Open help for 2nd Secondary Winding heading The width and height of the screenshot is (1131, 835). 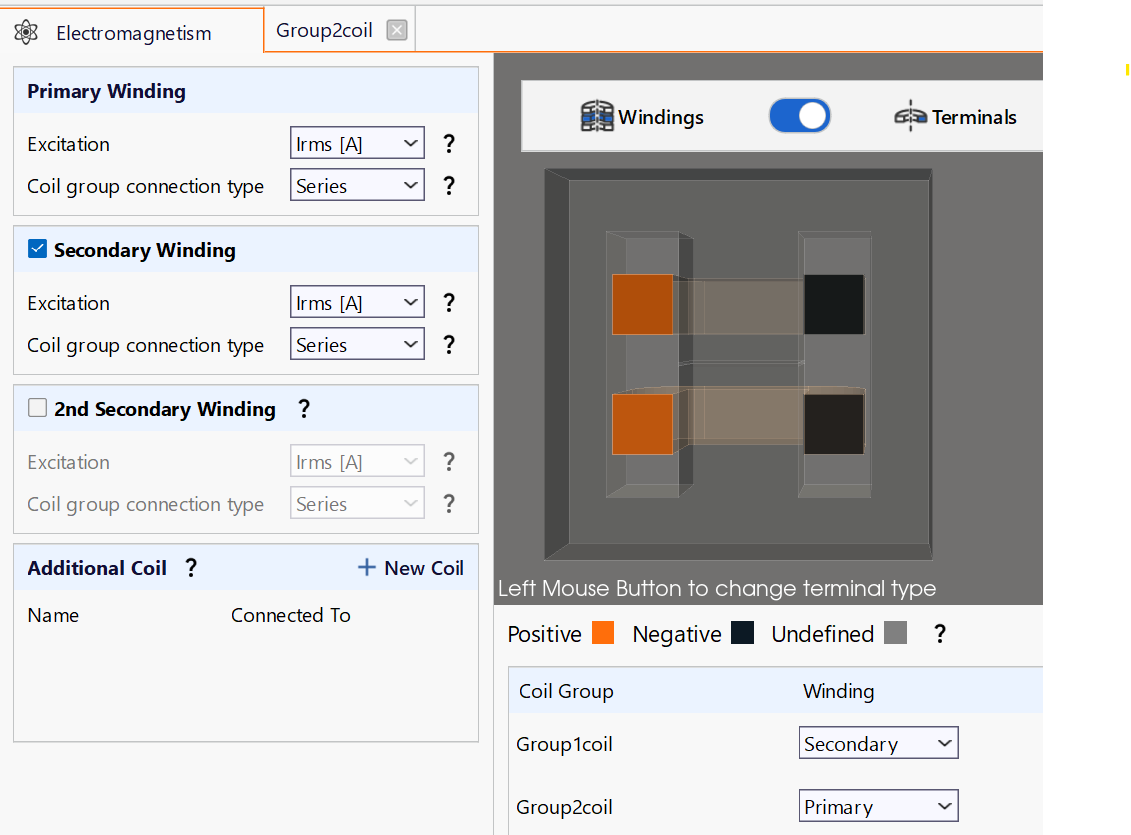tap(304, 409)
